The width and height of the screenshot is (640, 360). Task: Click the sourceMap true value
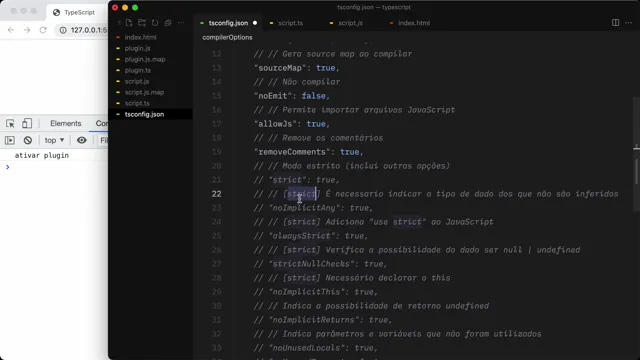325,68
